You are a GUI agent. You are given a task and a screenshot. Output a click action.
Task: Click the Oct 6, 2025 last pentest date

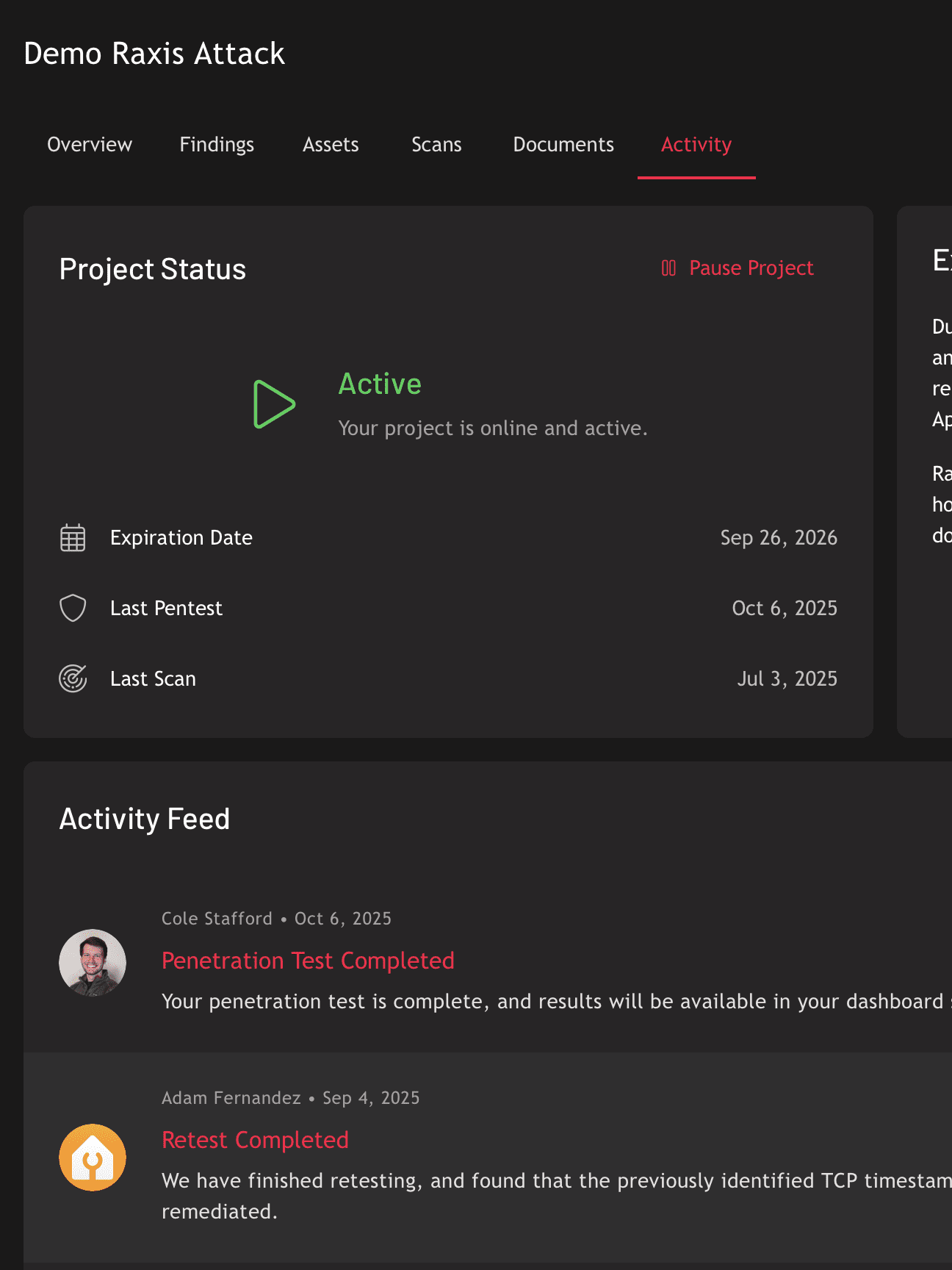pyautogui.click(x=784, y=609)
